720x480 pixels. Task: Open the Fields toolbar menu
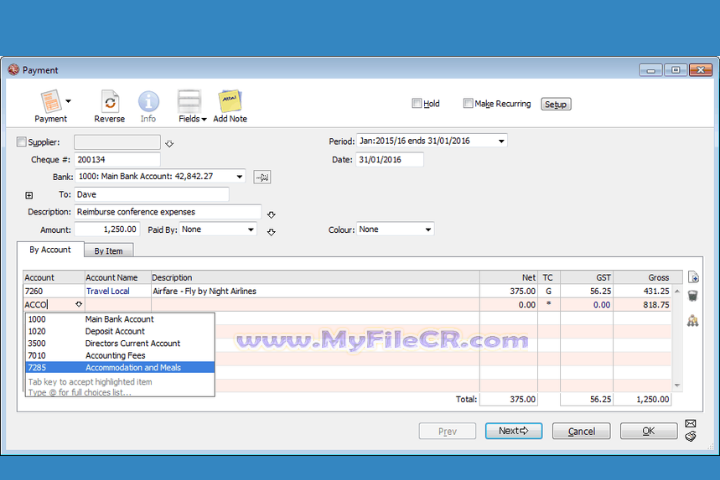click(x=192, y=106)
